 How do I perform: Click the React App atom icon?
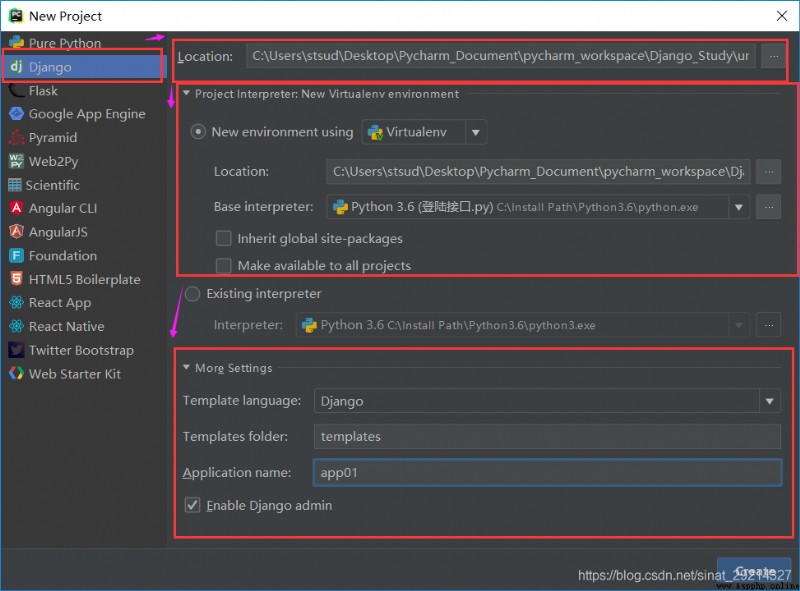click(16, 303)
